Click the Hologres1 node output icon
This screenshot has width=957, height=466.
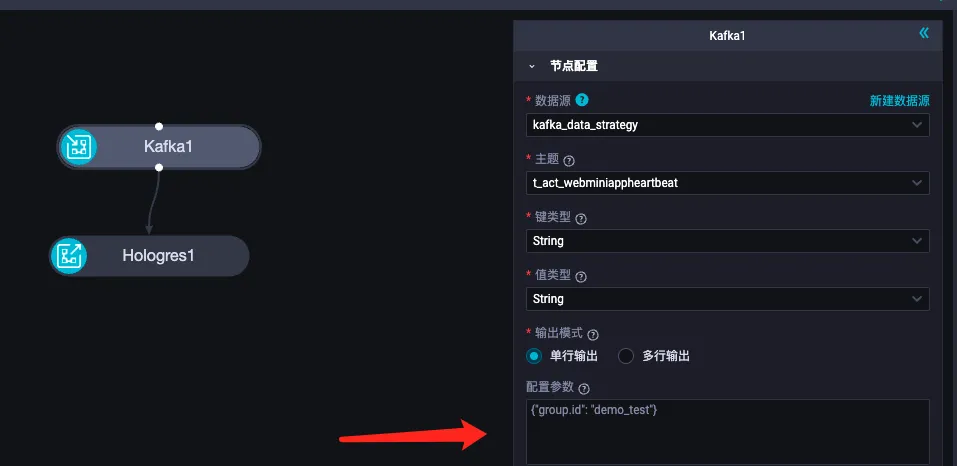[x=68, y=256]
